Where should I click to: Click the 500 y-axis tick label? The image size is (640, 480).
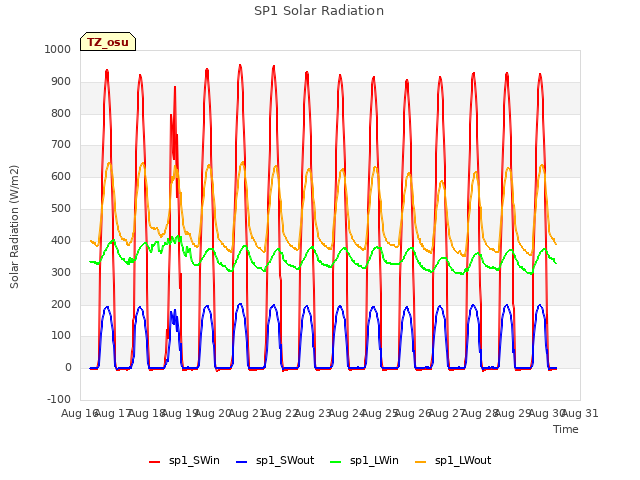click(x=61, y=208)
